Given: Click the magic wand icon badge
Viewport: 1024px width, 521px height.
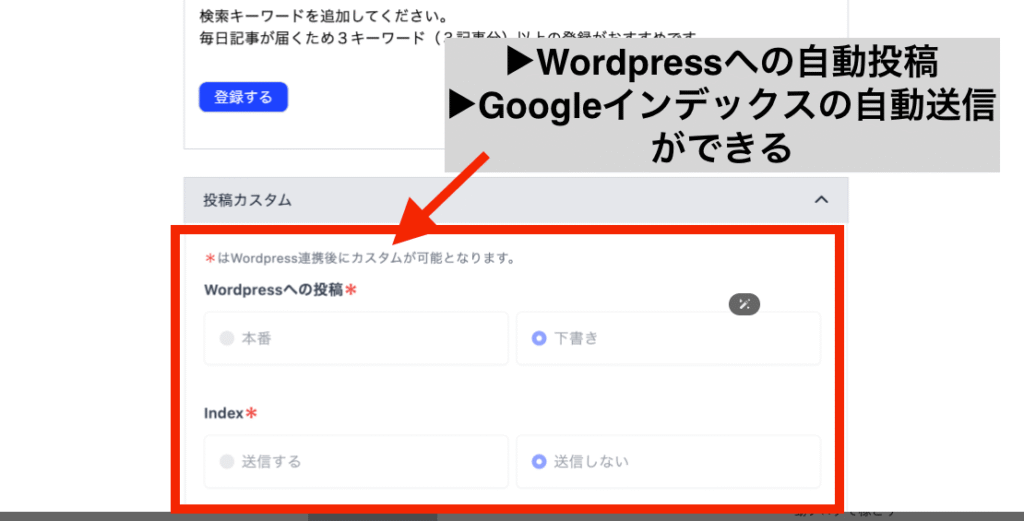Looking at the screenshot, I should point(744,304).
